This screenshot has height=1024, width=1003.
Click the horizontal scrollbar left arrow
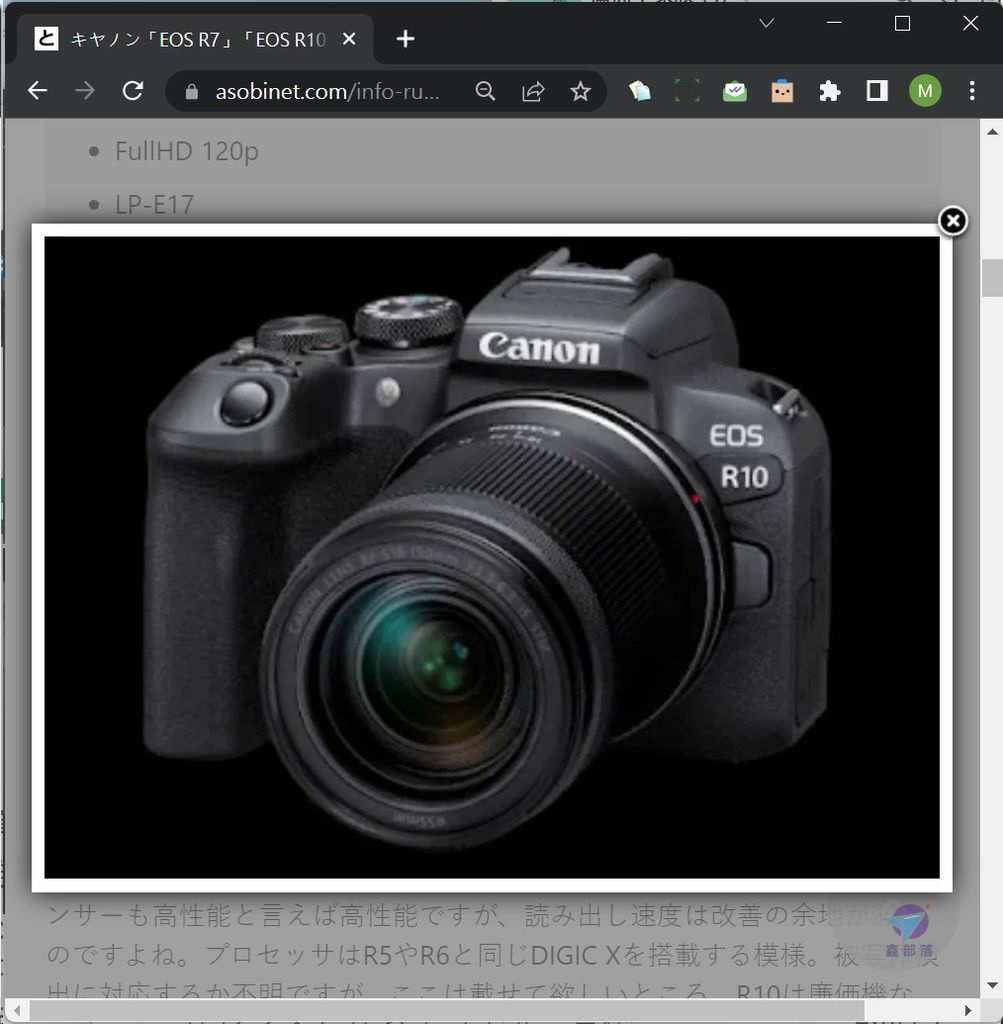click(17, 1011)
